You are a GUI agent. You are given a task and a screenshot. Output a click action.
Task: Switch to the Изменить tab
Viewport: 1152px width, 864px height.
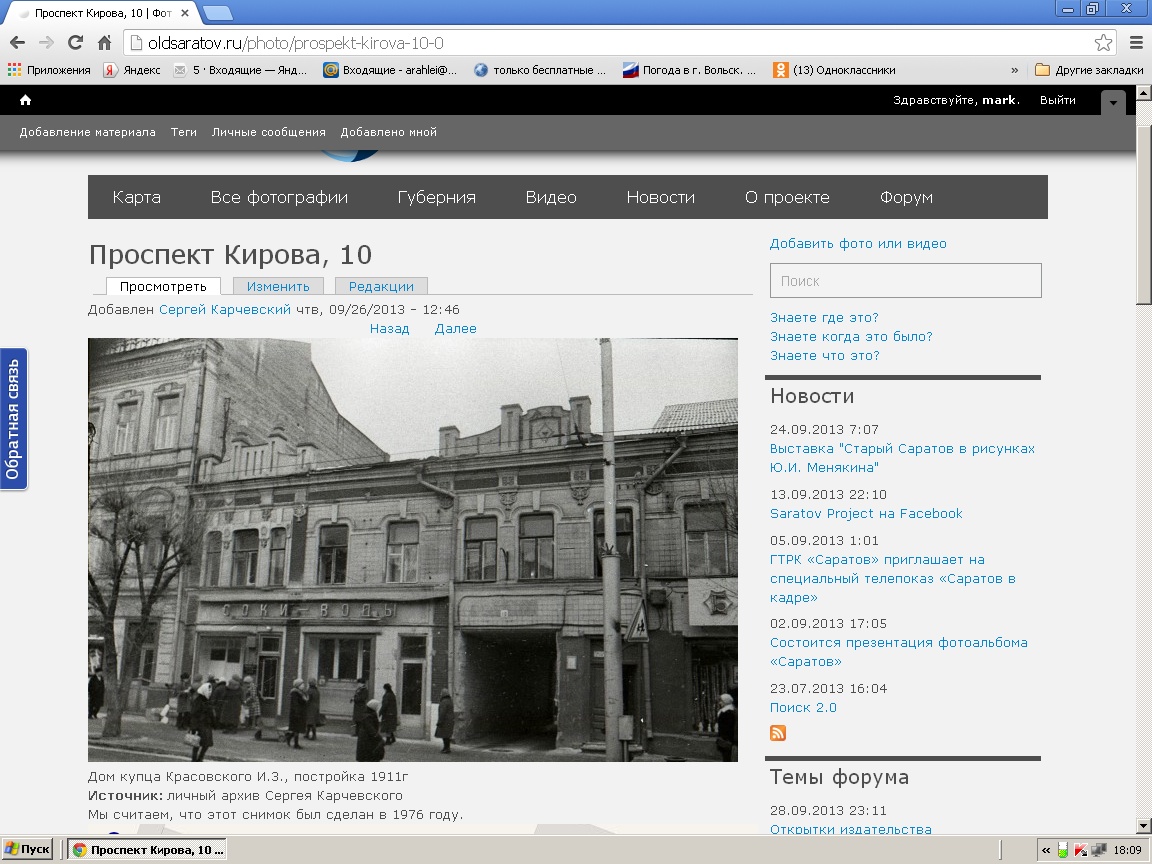click(x=278, y=286)
